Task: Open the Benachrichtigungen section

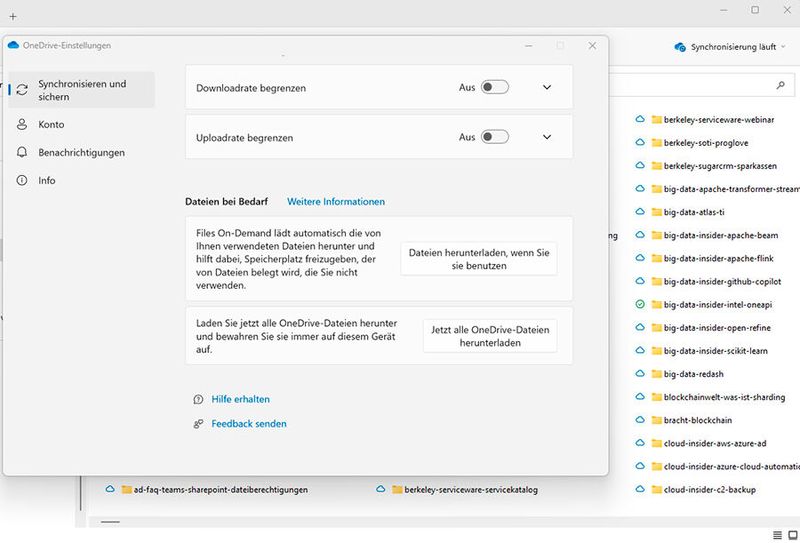Action: (x=81, y=153)
